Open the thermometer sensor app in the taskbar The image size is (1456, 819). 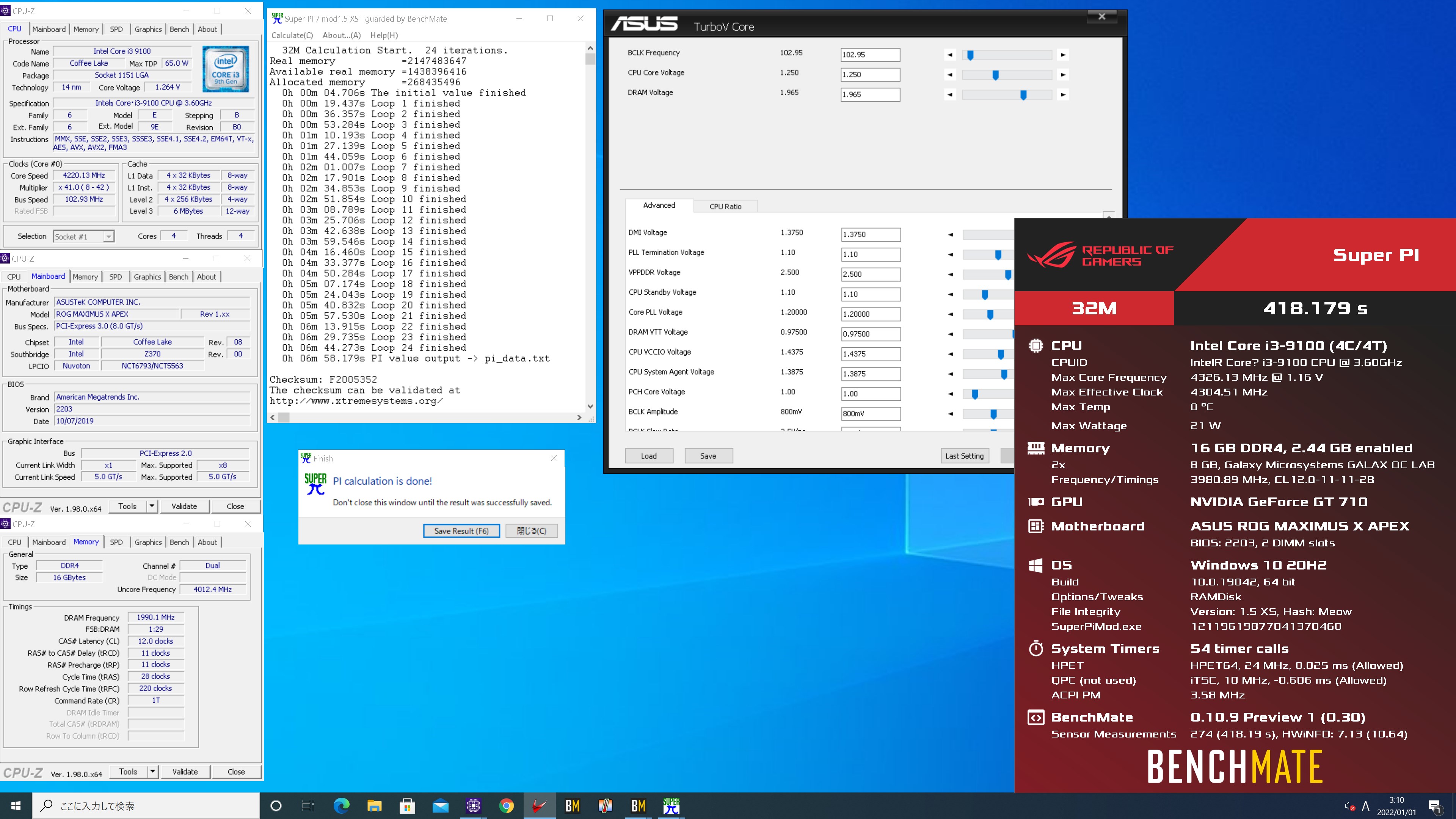[x=606, y=805]
